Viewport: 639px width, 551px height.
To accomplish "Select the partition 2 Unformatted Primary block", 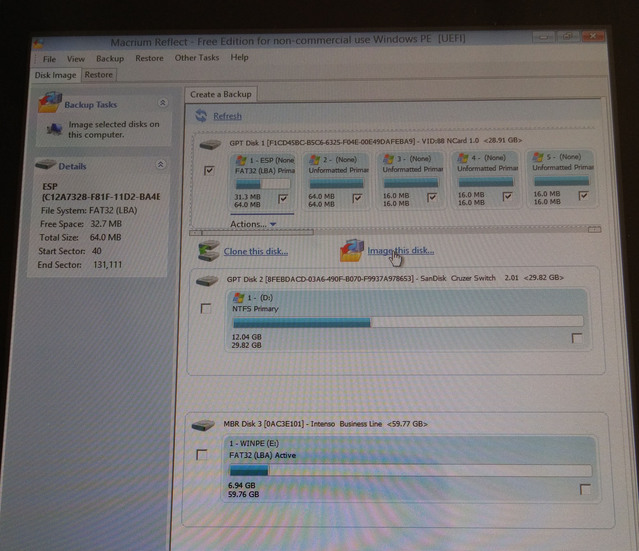I will 336,181.
